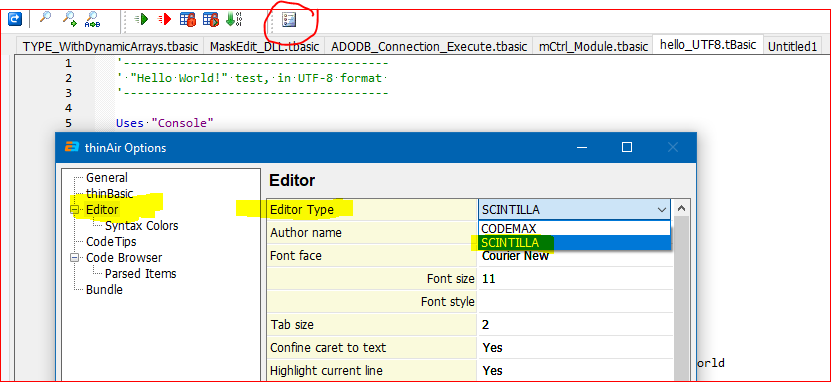
Task: Click the red play debug icon
Action: [164, 20]
